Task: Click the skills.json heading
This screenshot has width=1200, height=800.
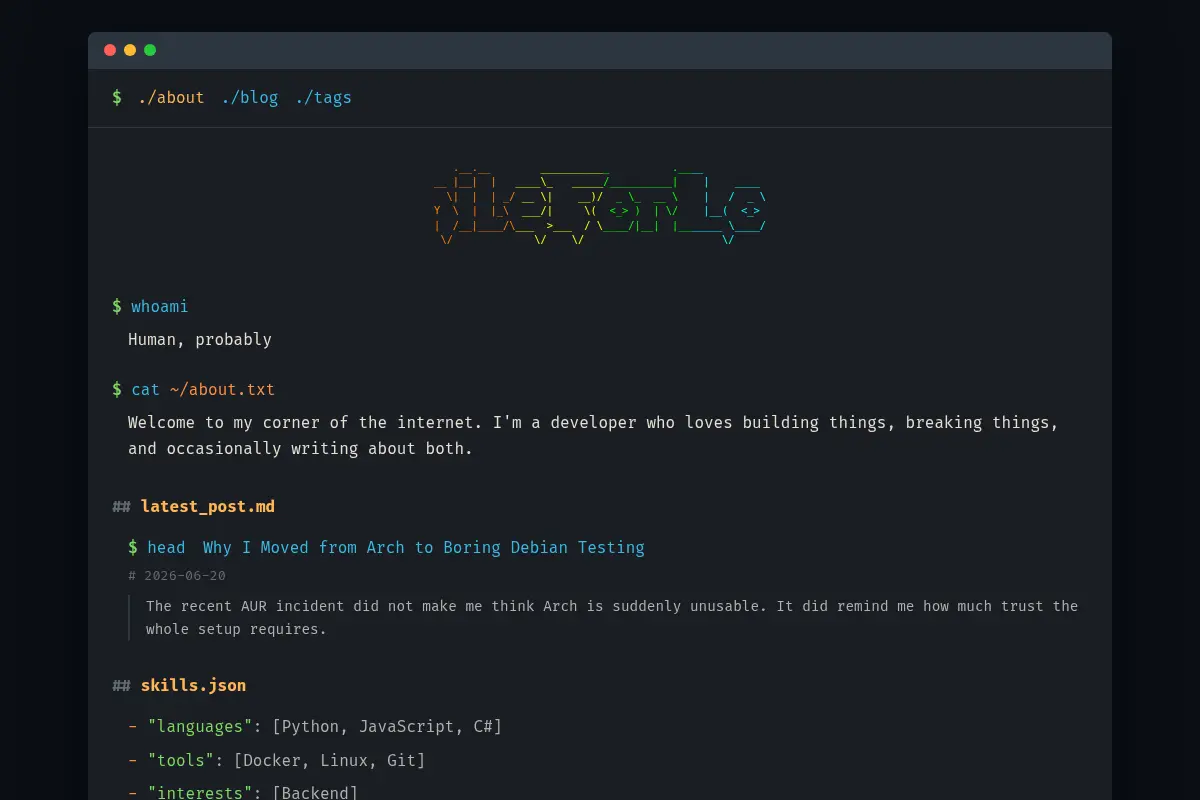Action: [193, 685]
